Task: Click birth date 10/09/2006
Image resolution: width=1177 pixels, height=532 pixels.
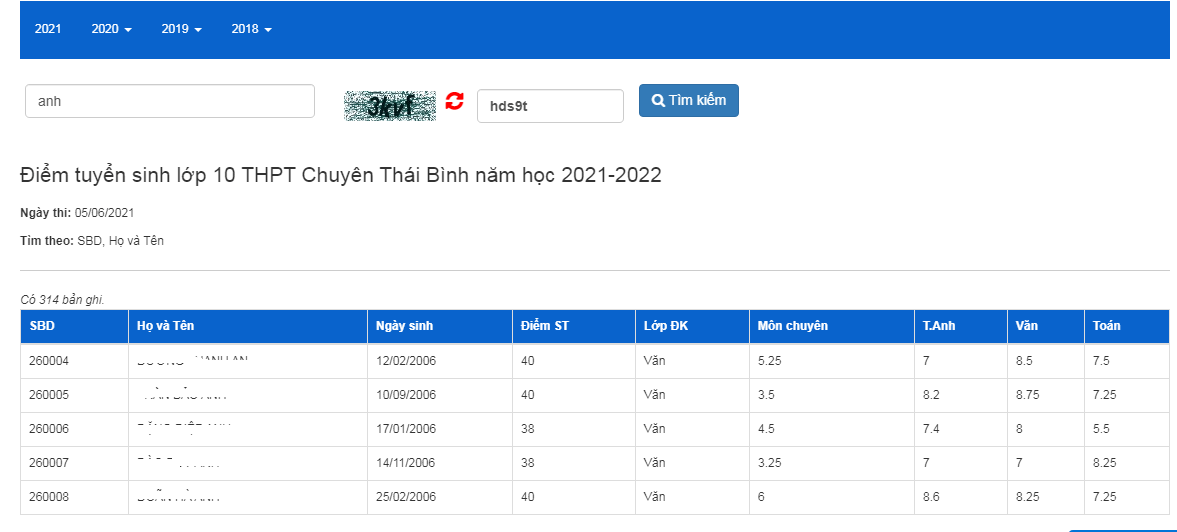Action: tap(406, 395)
